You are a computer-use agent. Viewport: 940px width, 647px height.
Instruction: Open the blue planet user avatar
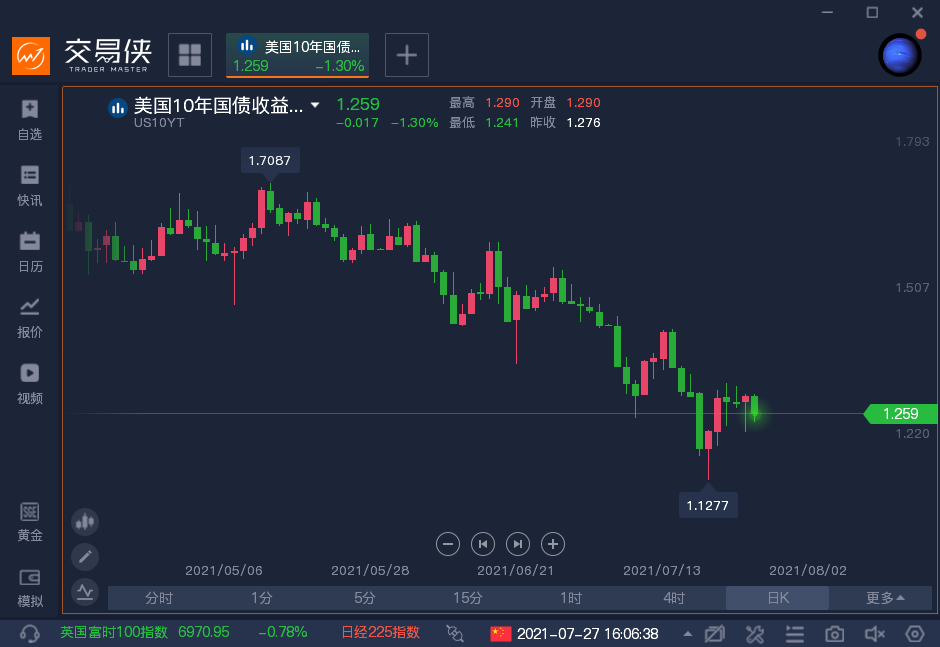click(x=900, y=55)
